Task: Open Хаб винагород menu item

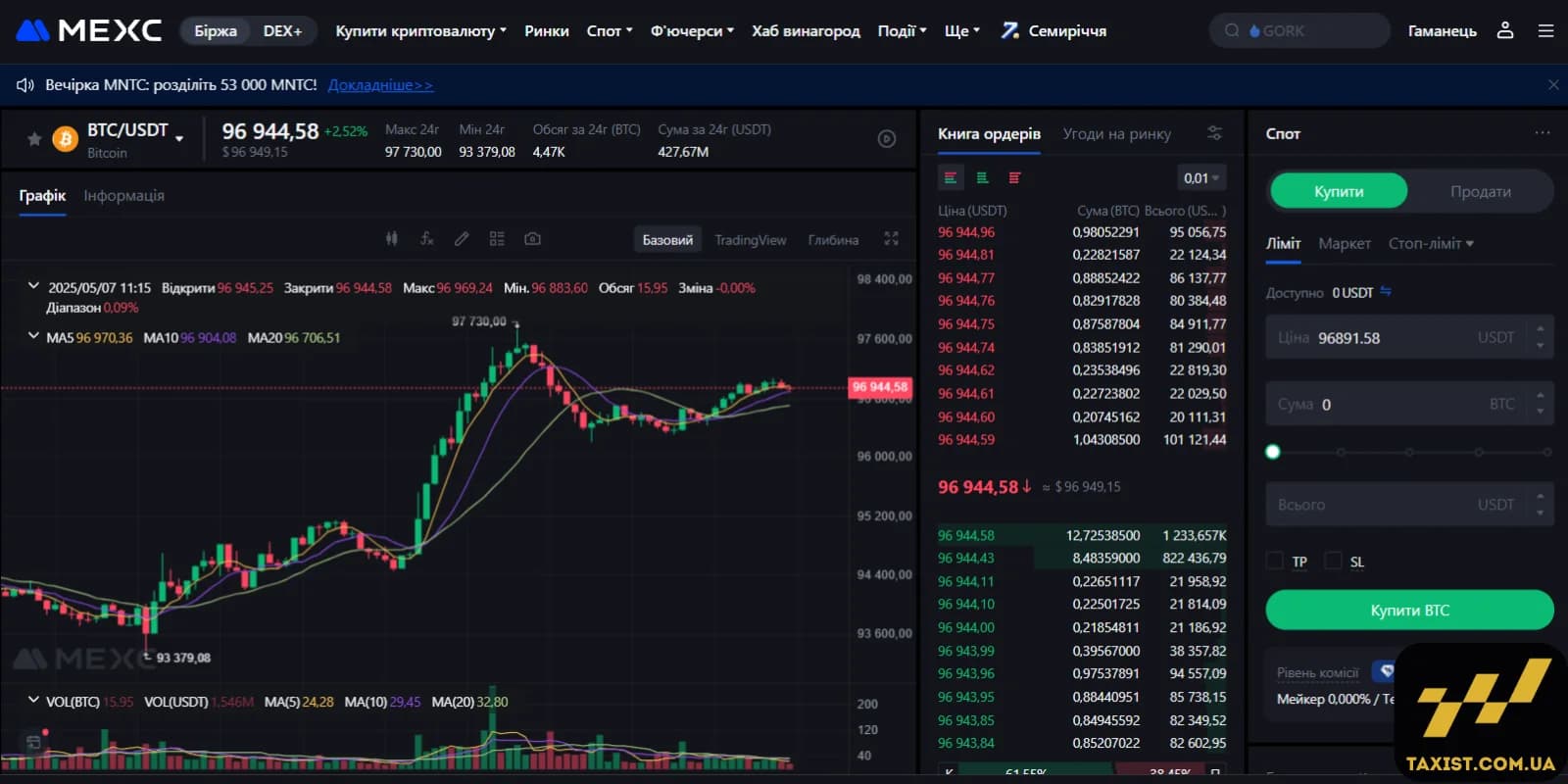Action: coord(806,30)
